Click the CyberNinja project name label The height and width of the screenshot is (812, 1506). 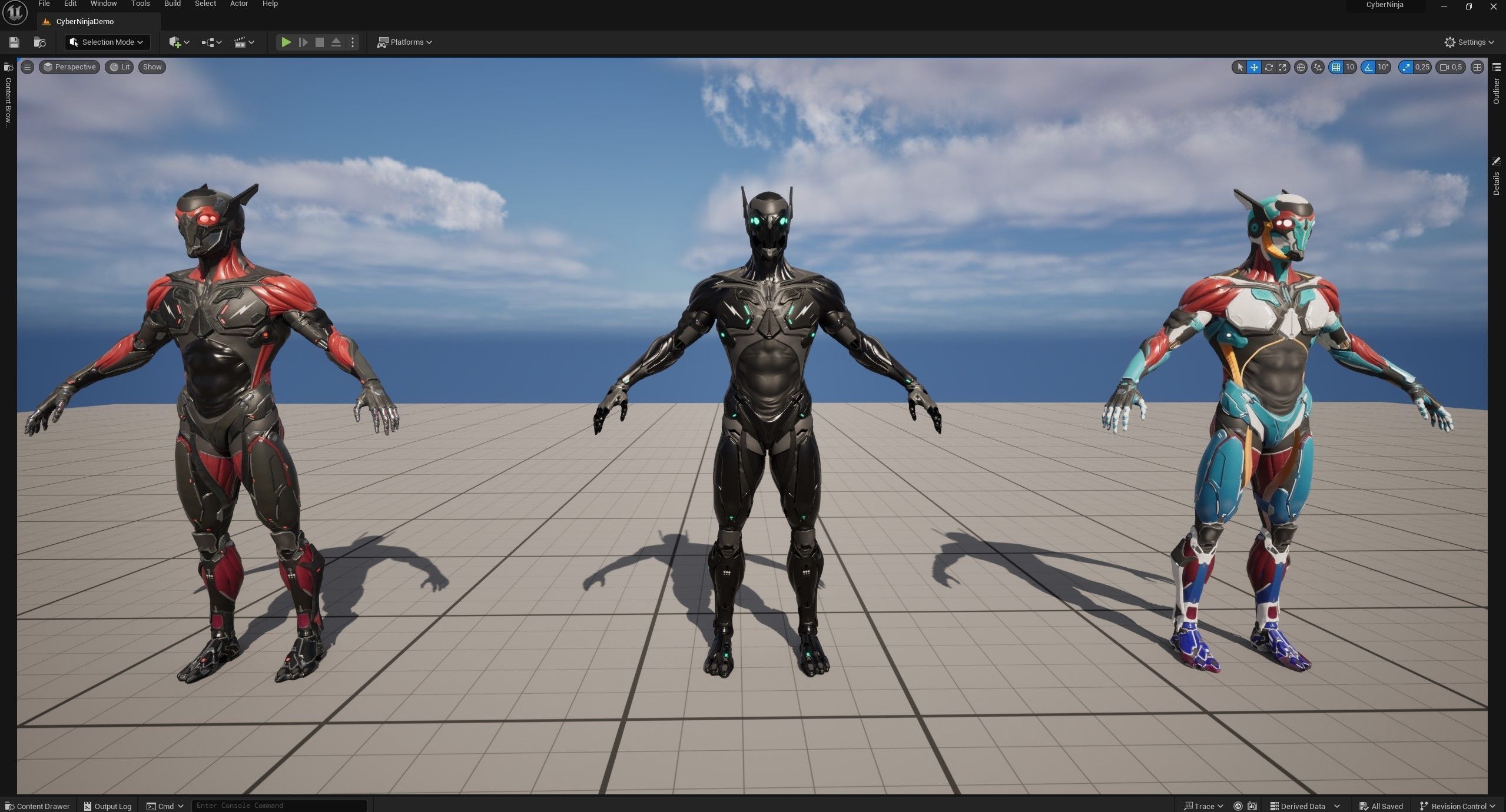[x=1384, y=5]
